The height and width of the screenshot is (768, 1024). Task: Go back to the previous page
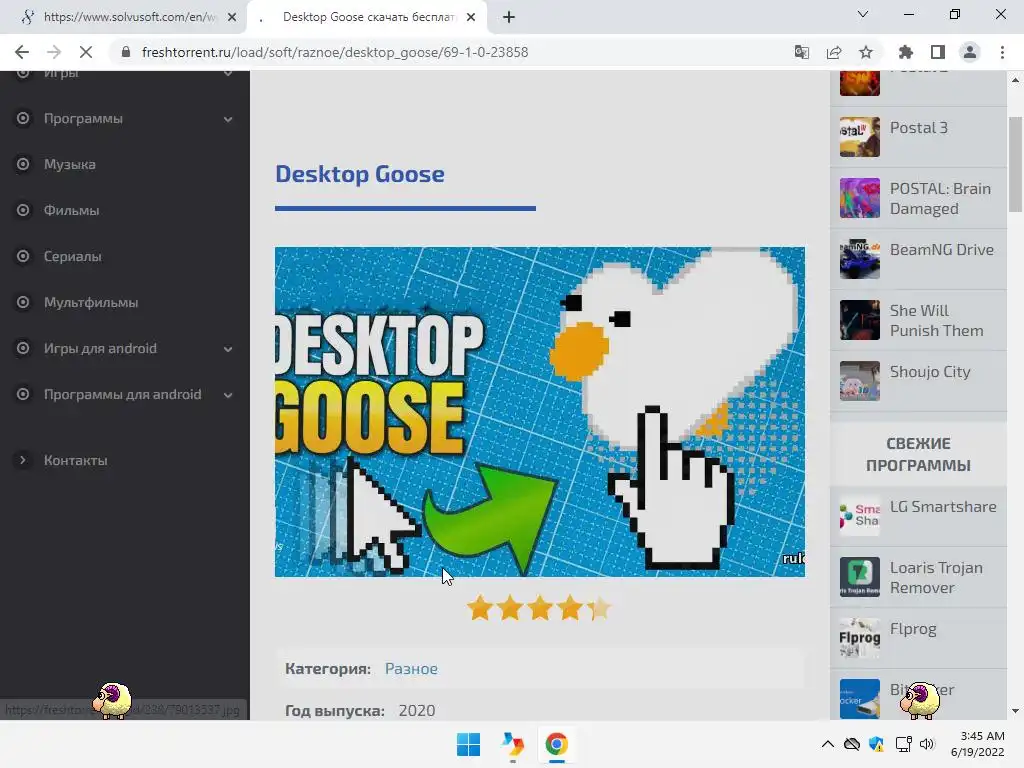coord(22,52)
